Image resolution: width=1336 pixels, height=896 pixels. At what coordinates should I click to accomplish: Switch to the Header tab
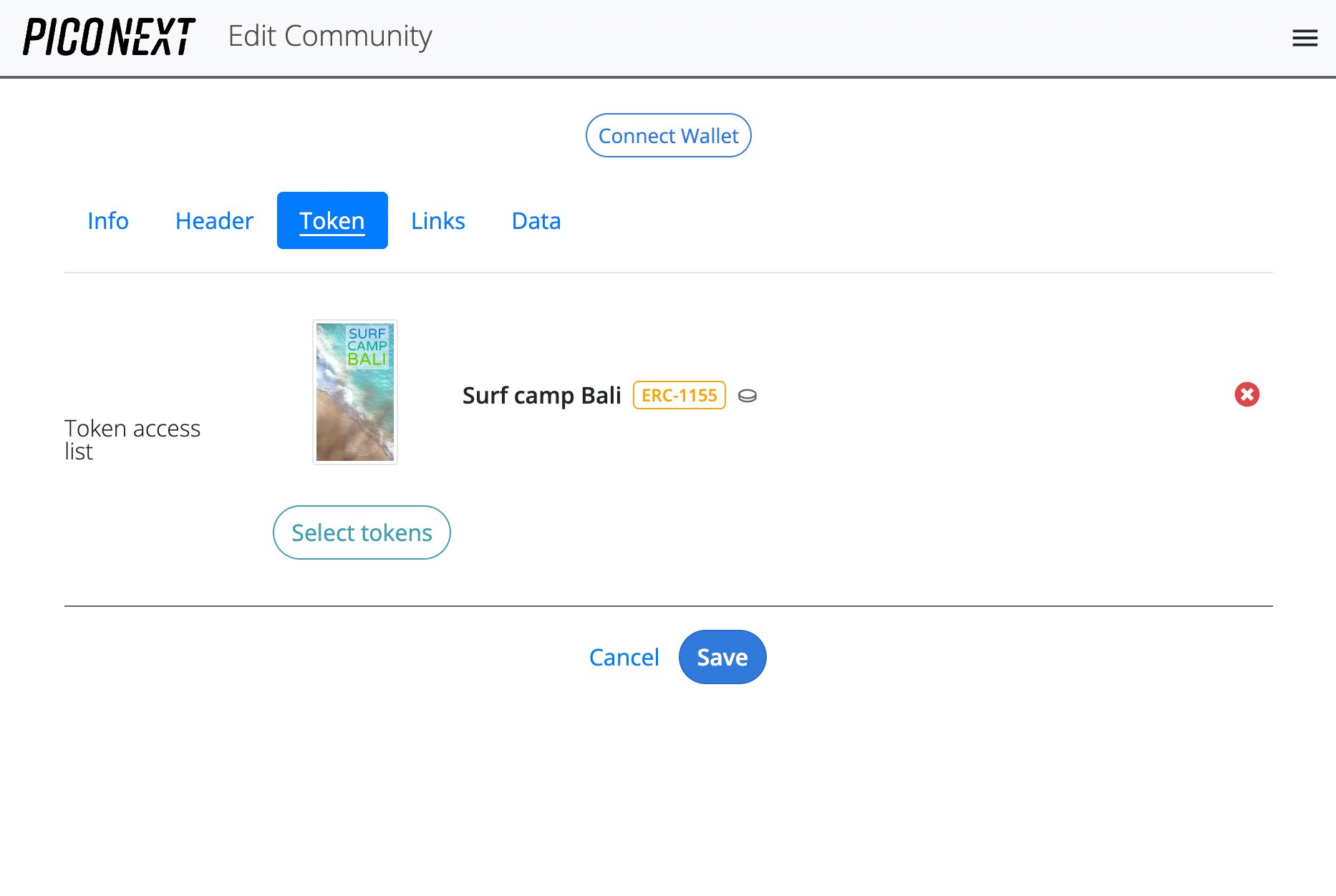pyautogui.click(x=214, y=220)
